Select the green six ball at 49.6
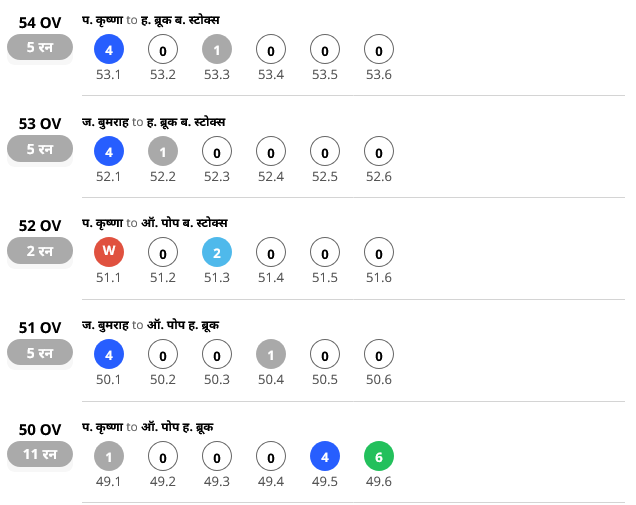The image size is (636, 505). click(379, 456)
